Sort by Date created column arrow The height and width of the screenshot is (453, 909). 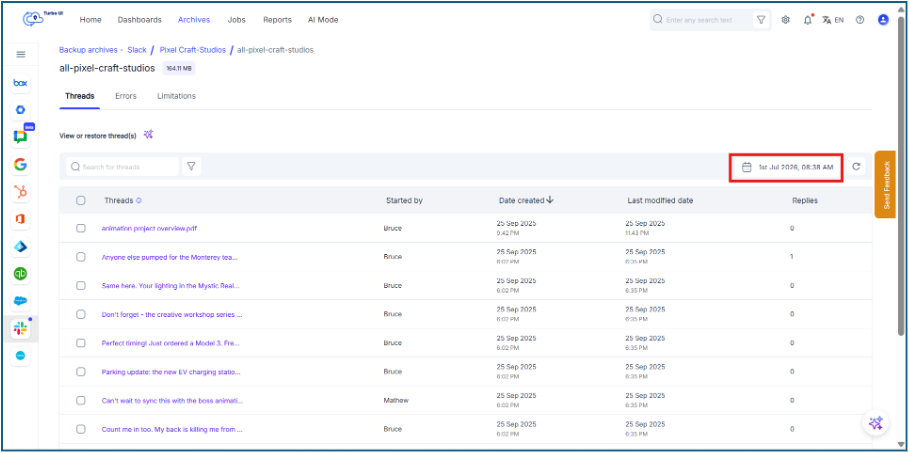point(550,200)
